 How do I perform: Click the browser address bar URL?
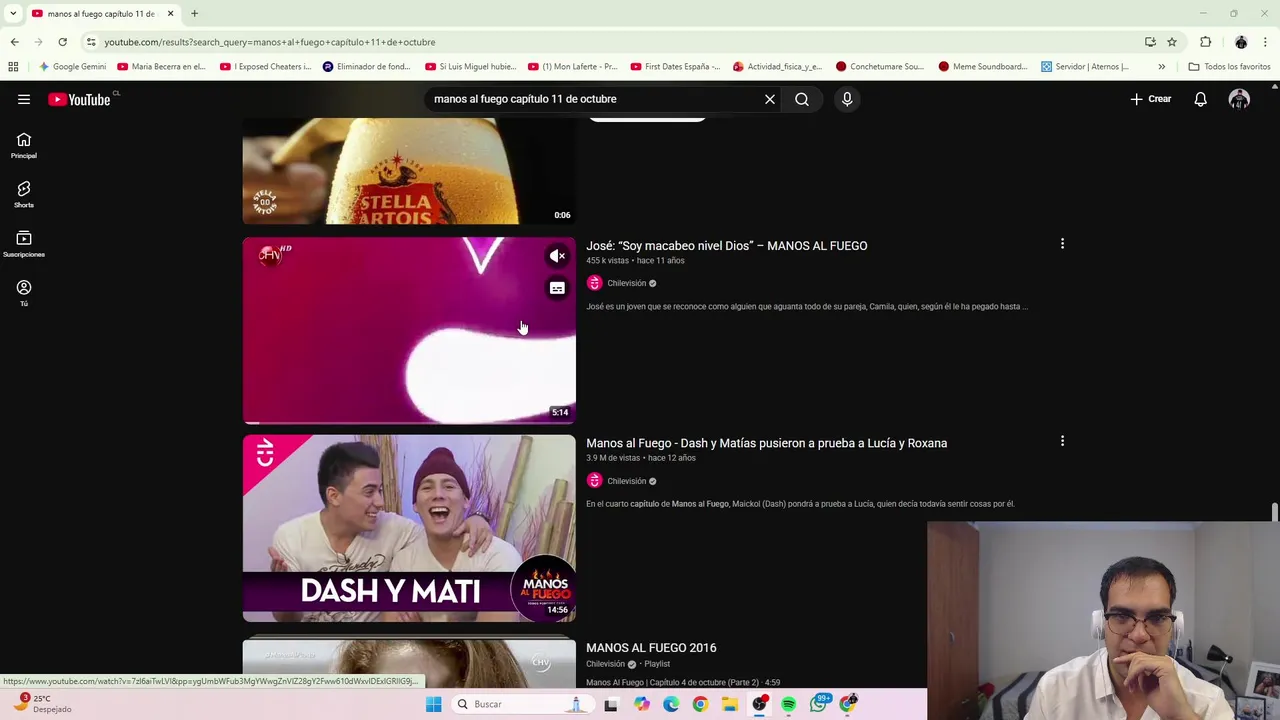(270, 42)
